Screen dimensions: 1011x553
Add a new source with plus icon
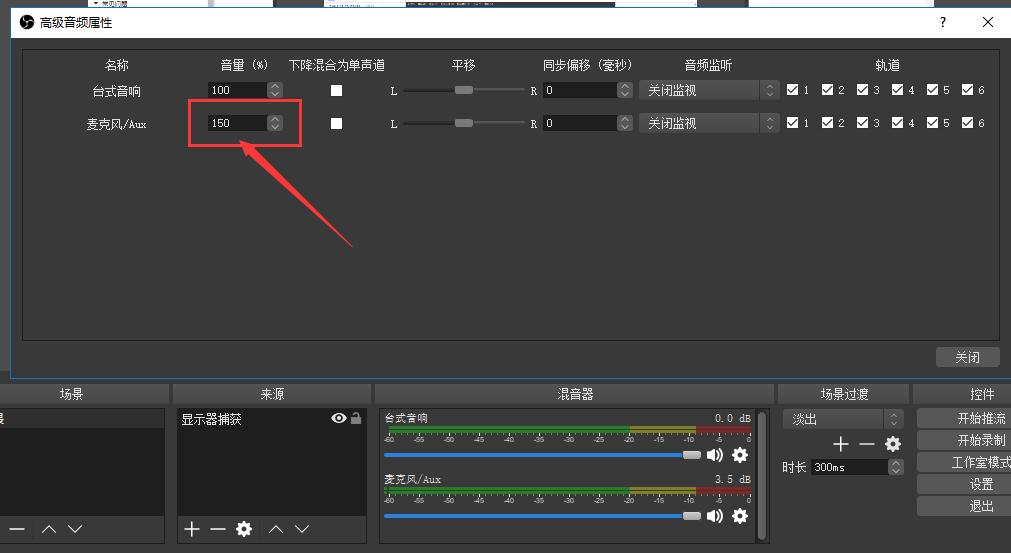point(191,529)
